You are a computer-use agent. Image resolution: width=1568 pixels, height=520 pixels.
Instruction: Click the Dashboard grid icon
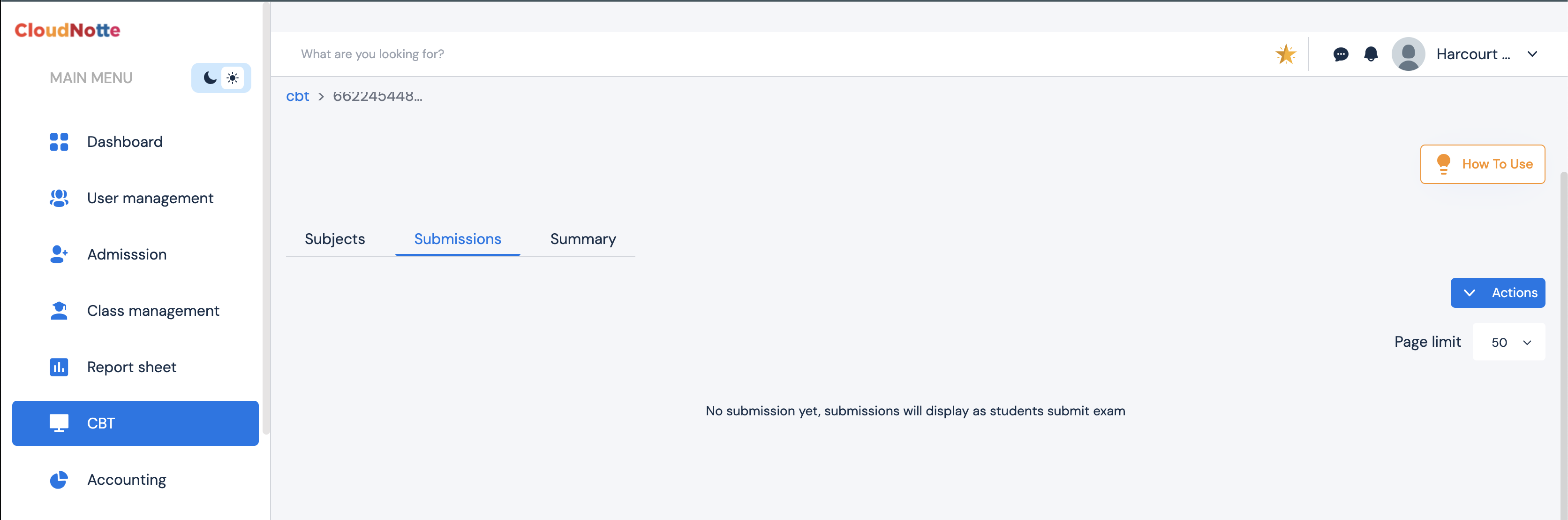[59, 142]
